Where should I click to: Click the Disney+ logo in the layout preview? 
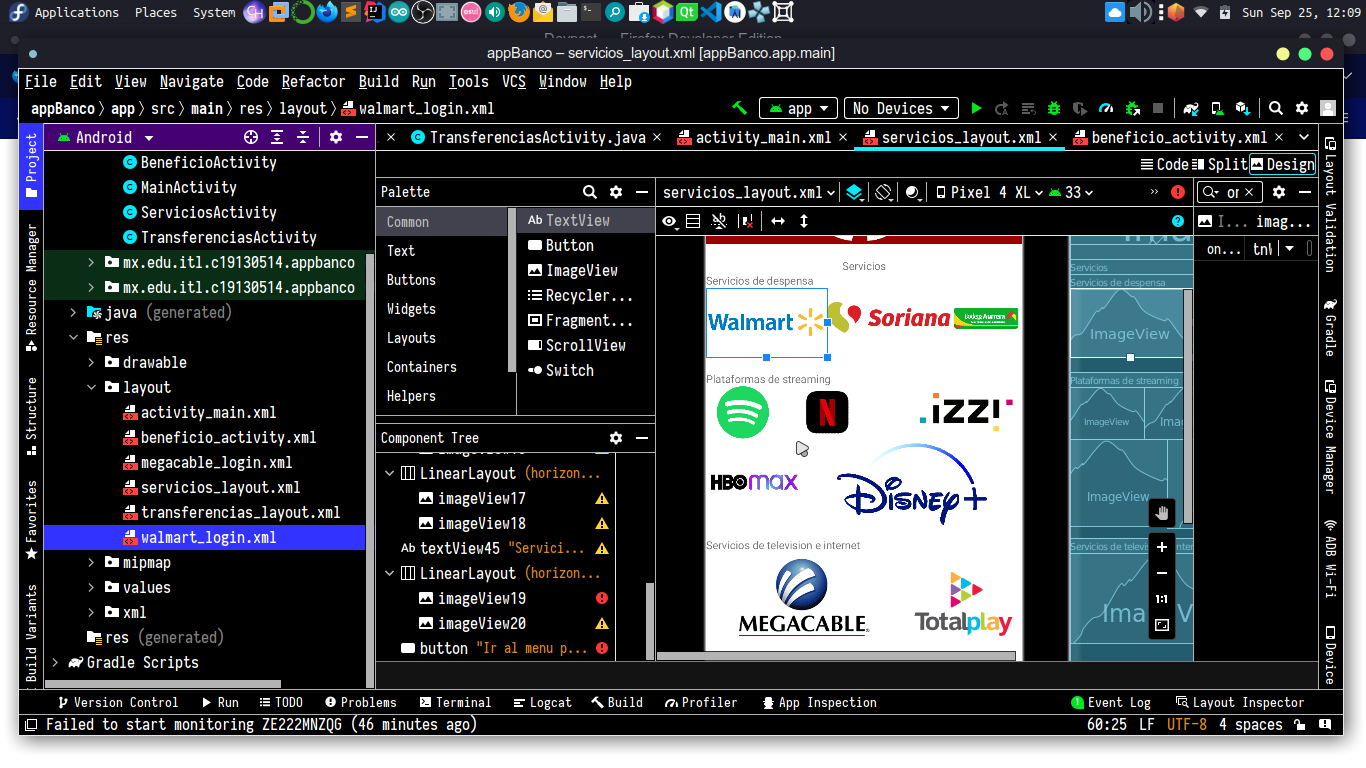point(912,483)
